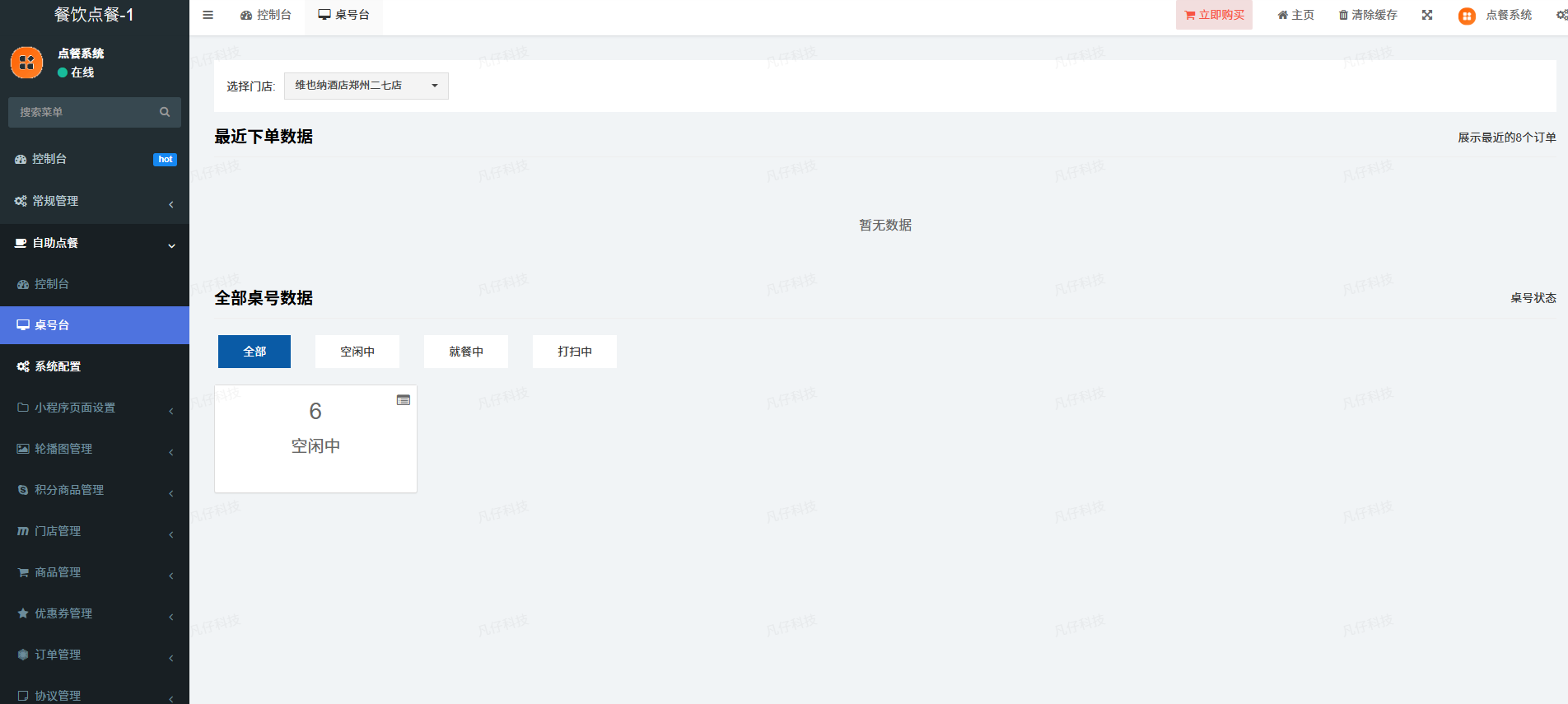Click the orange 点餐系统 avatar in sidebar
The width and height of the screenshot is (1568, 704).
[26, 63]
